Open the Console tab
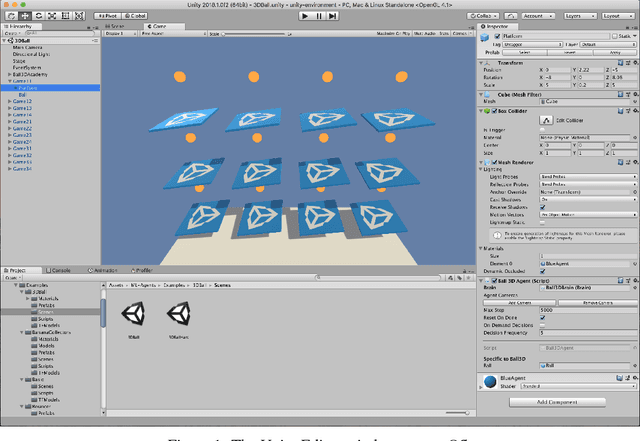This screenshot has width=640, height=441. (x=60, y=270)
